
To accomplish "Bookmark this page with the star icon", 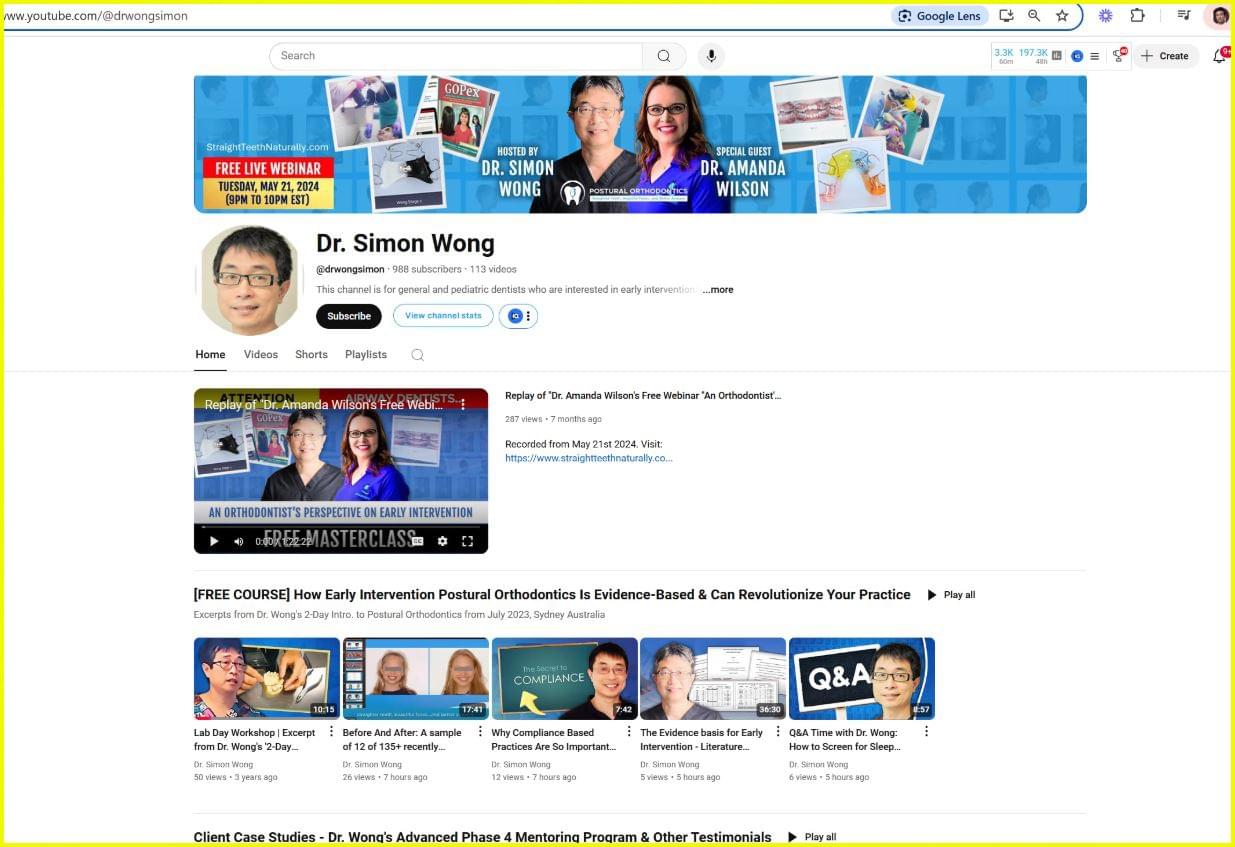I will [x=1062, y=16].
